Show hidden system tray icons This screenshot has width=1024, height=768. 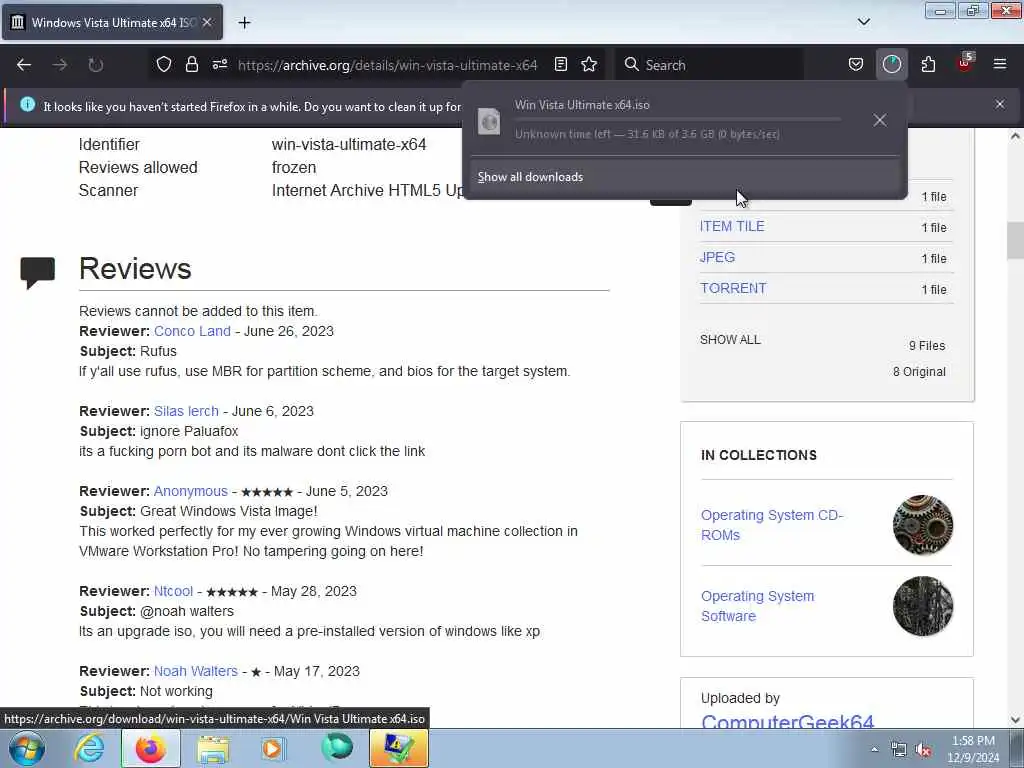click(874, 749)
